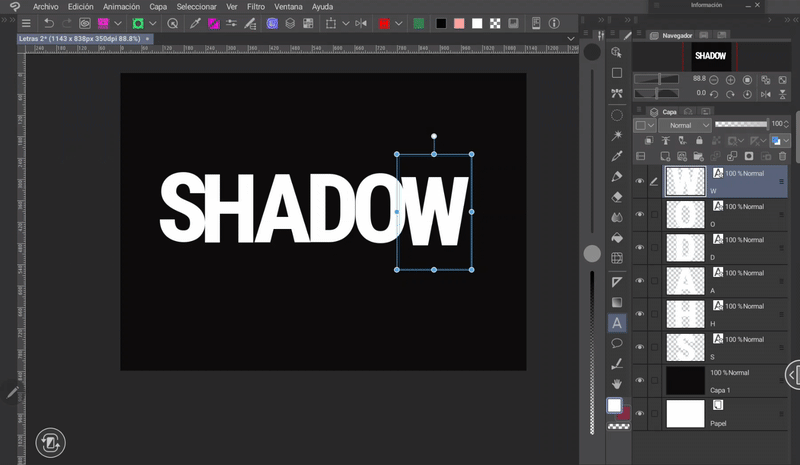Image resolution: width=800 pixels, height=465 pixels.
Task: Select the Text tool in the toolbar
Action: (617, 323)
